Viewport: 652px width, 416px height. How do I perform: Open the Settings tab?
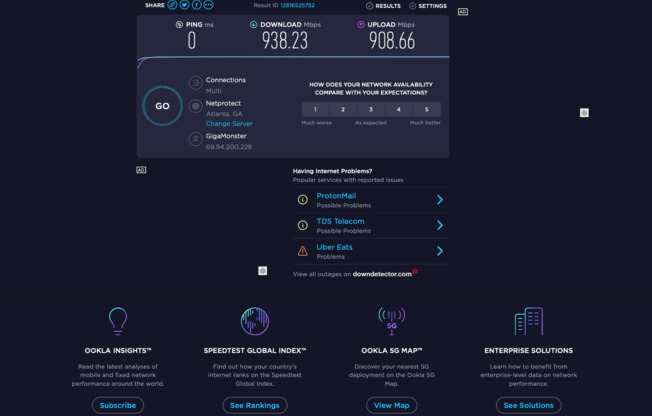point(428,6)
